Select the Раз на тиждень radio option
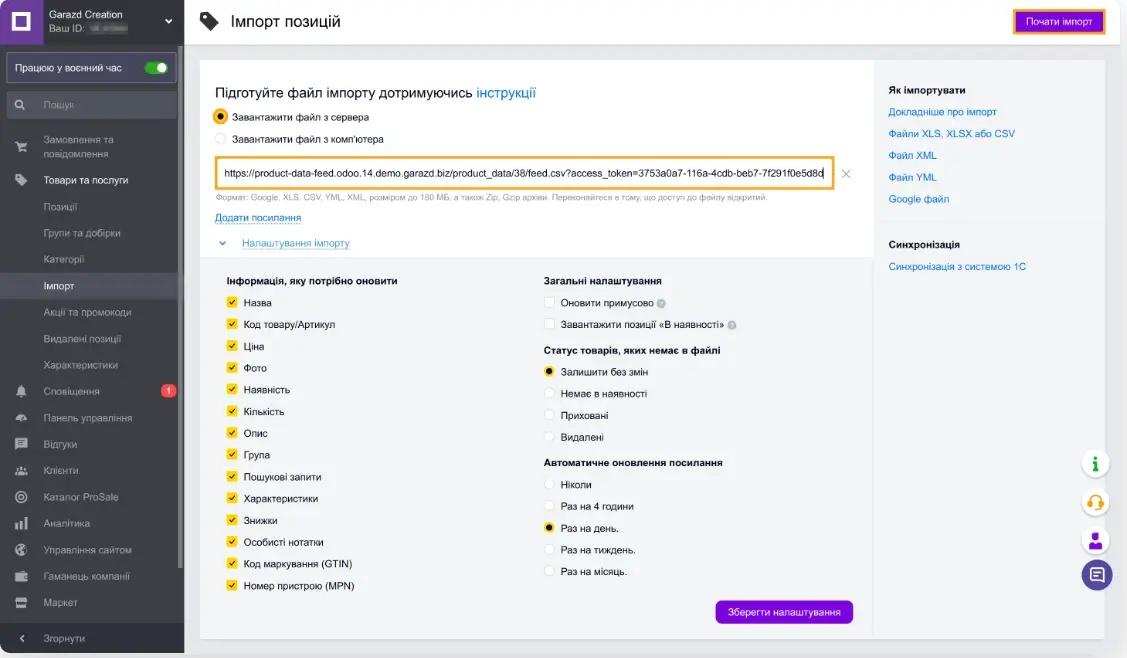Image resolution: width=1127 pixels, height=658 pixels. coord(549,550)
